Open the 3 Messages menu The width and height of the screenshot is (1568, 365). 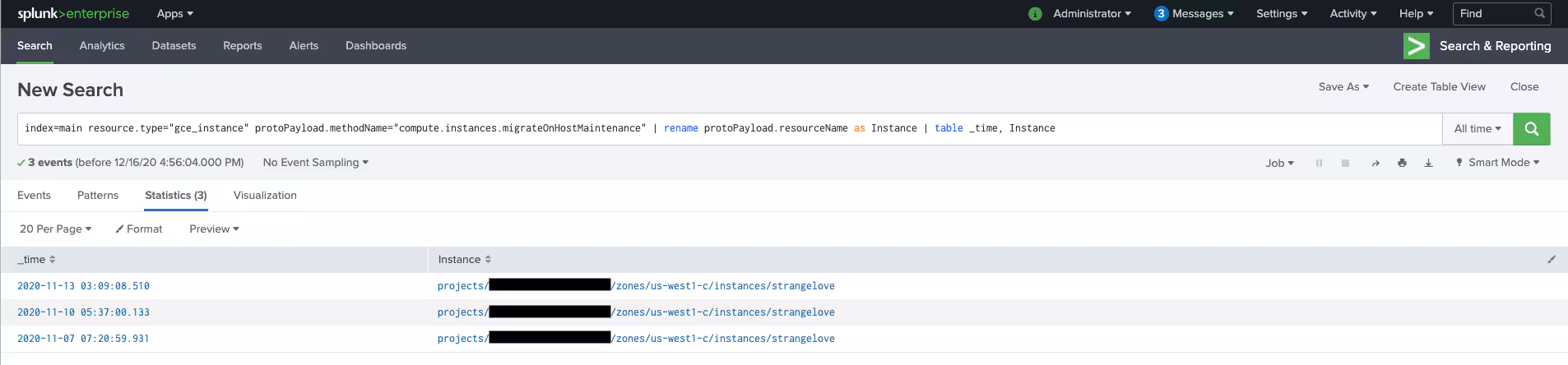click(x=1194, y=14)
